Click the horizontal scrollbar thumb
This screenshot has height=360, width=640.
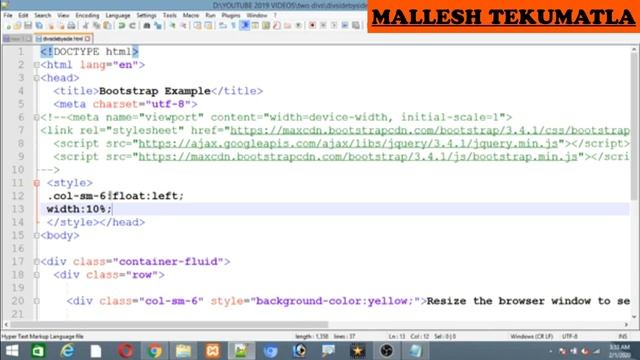(169, 325)
